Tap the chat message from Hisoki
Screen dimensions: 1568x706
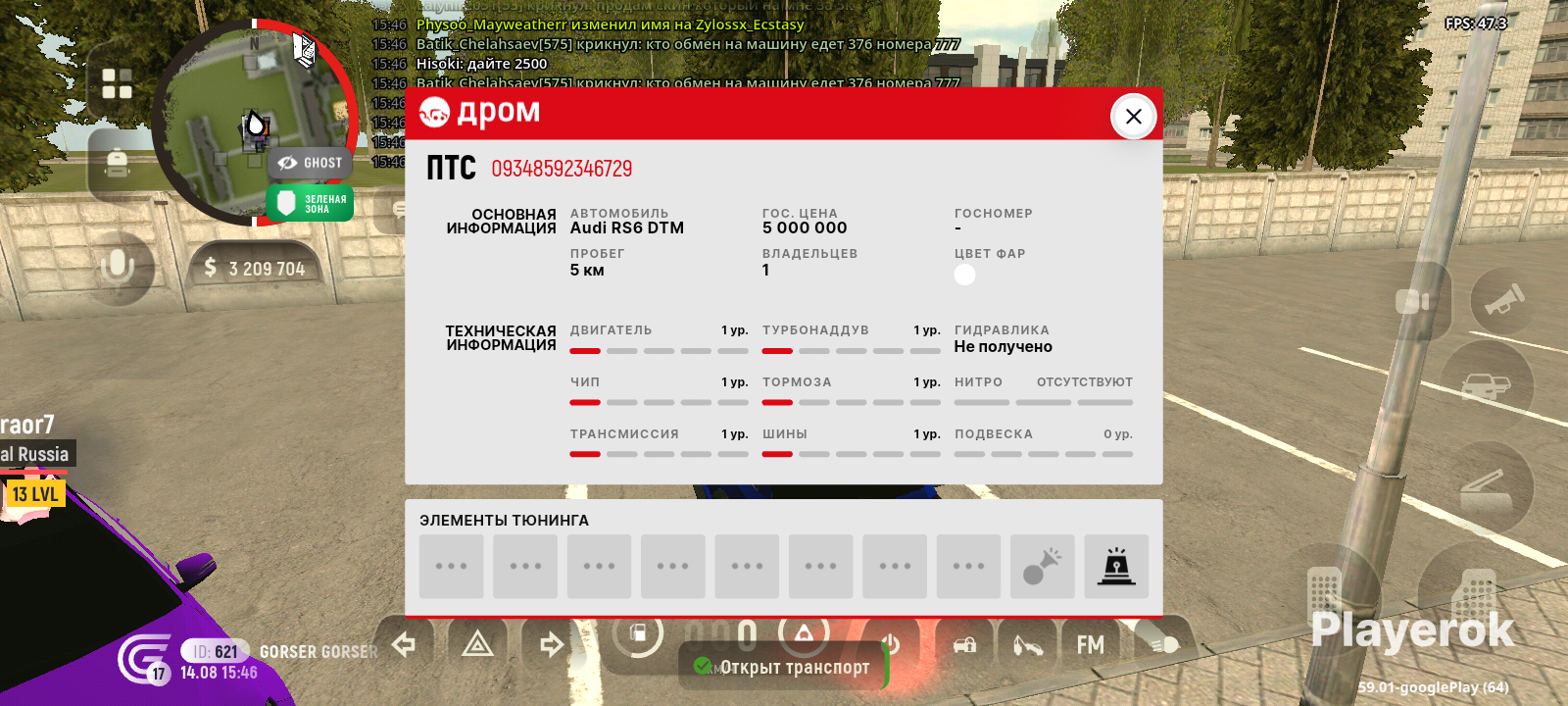pos(482,64)
